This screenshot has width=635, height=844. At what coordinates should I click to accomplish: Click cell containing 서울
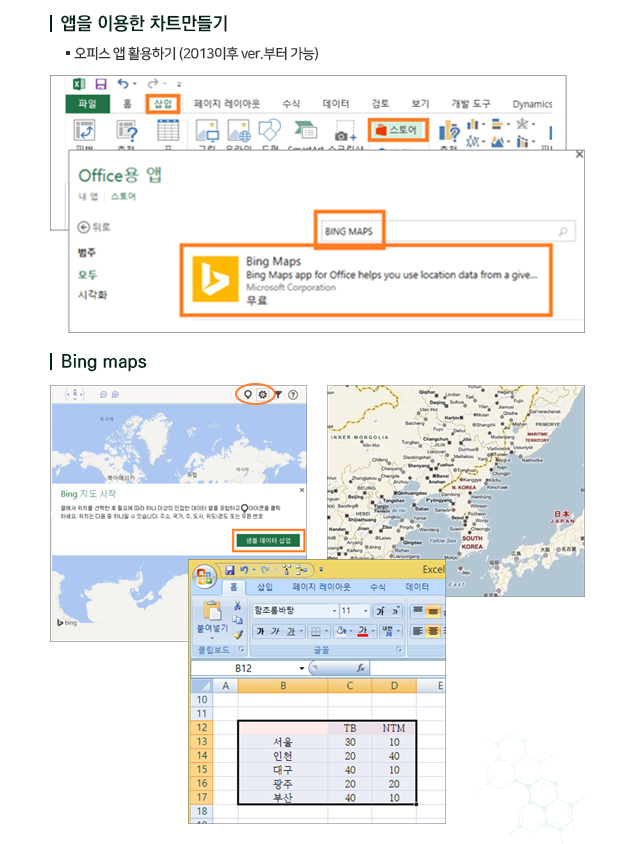point(283,742)
